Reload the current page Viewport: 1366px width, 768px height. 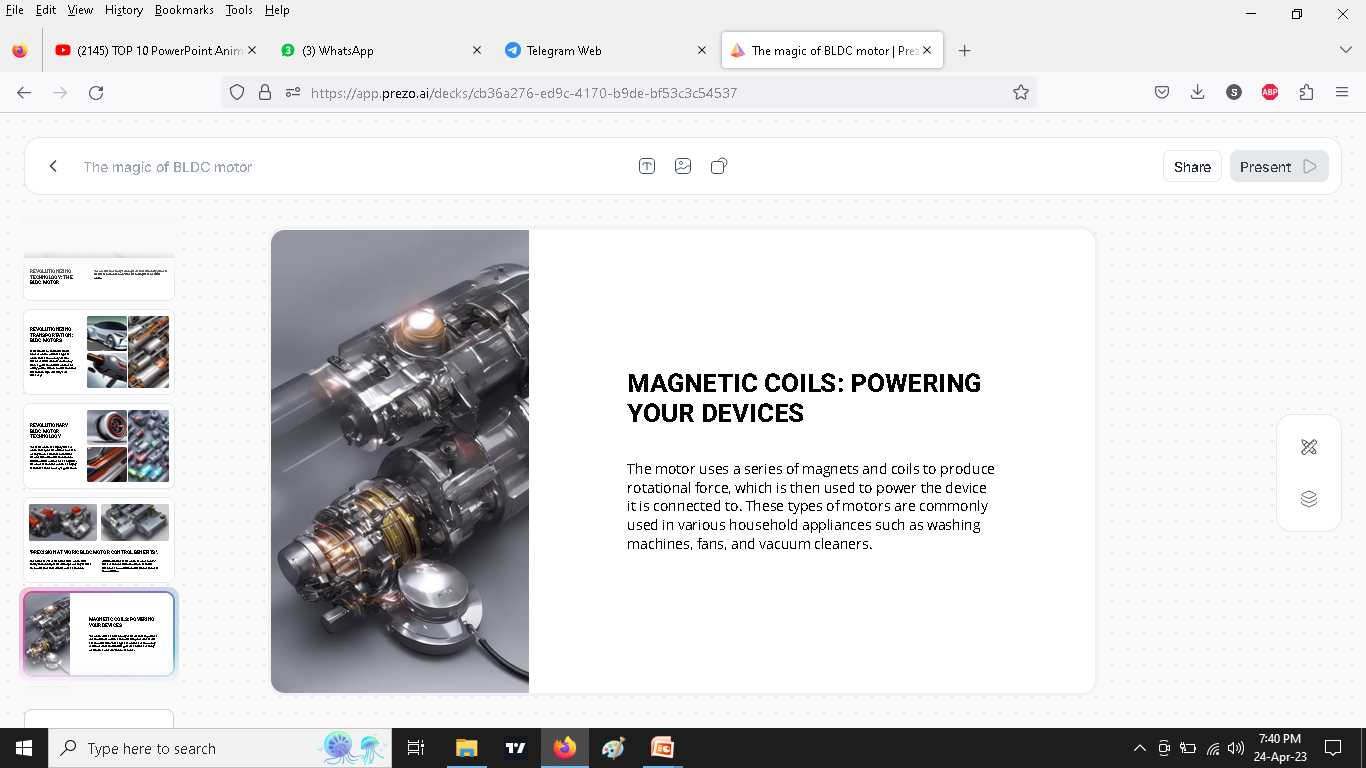96,92
